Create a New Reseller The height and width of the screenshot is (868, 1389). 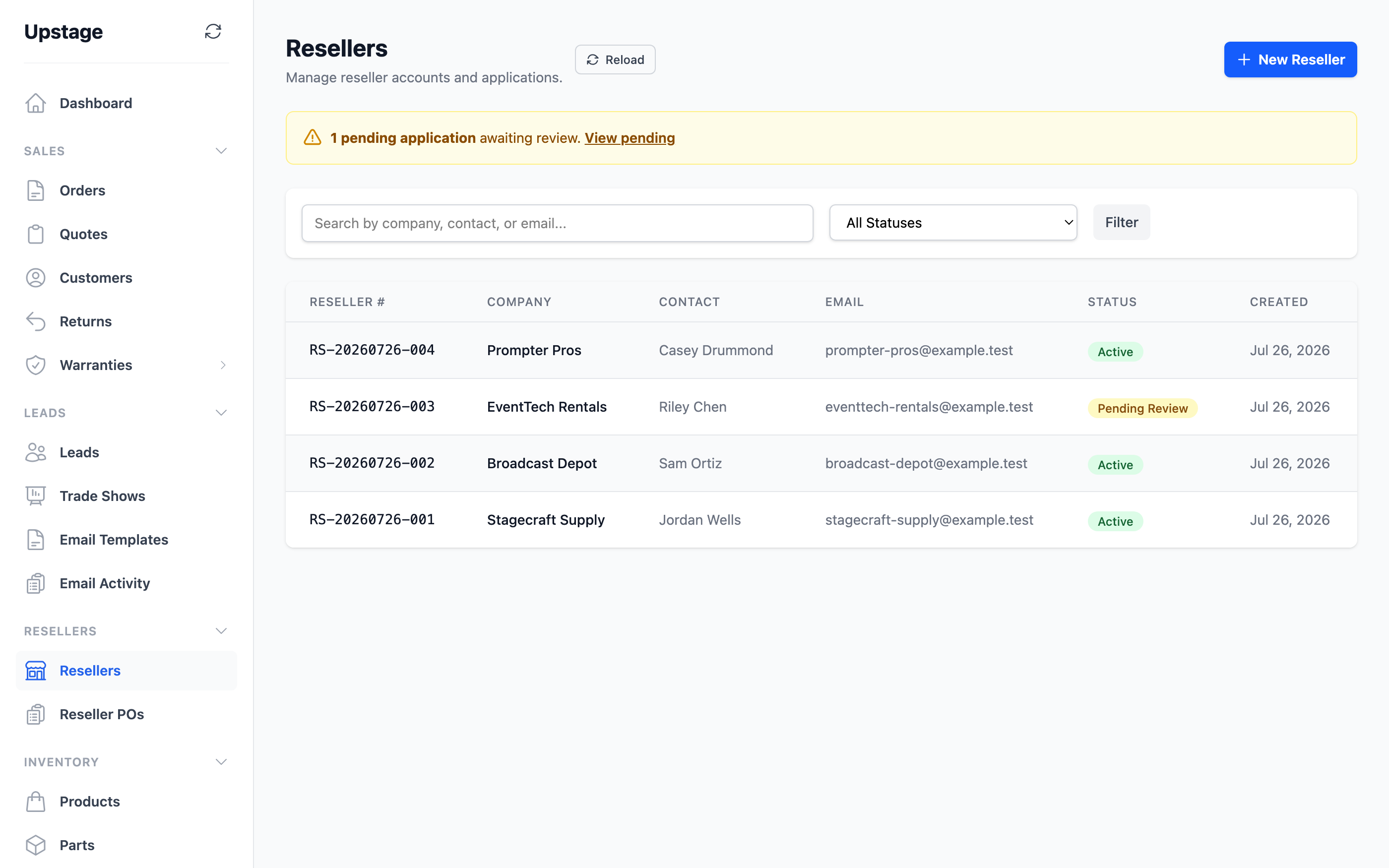point(1290,60)
